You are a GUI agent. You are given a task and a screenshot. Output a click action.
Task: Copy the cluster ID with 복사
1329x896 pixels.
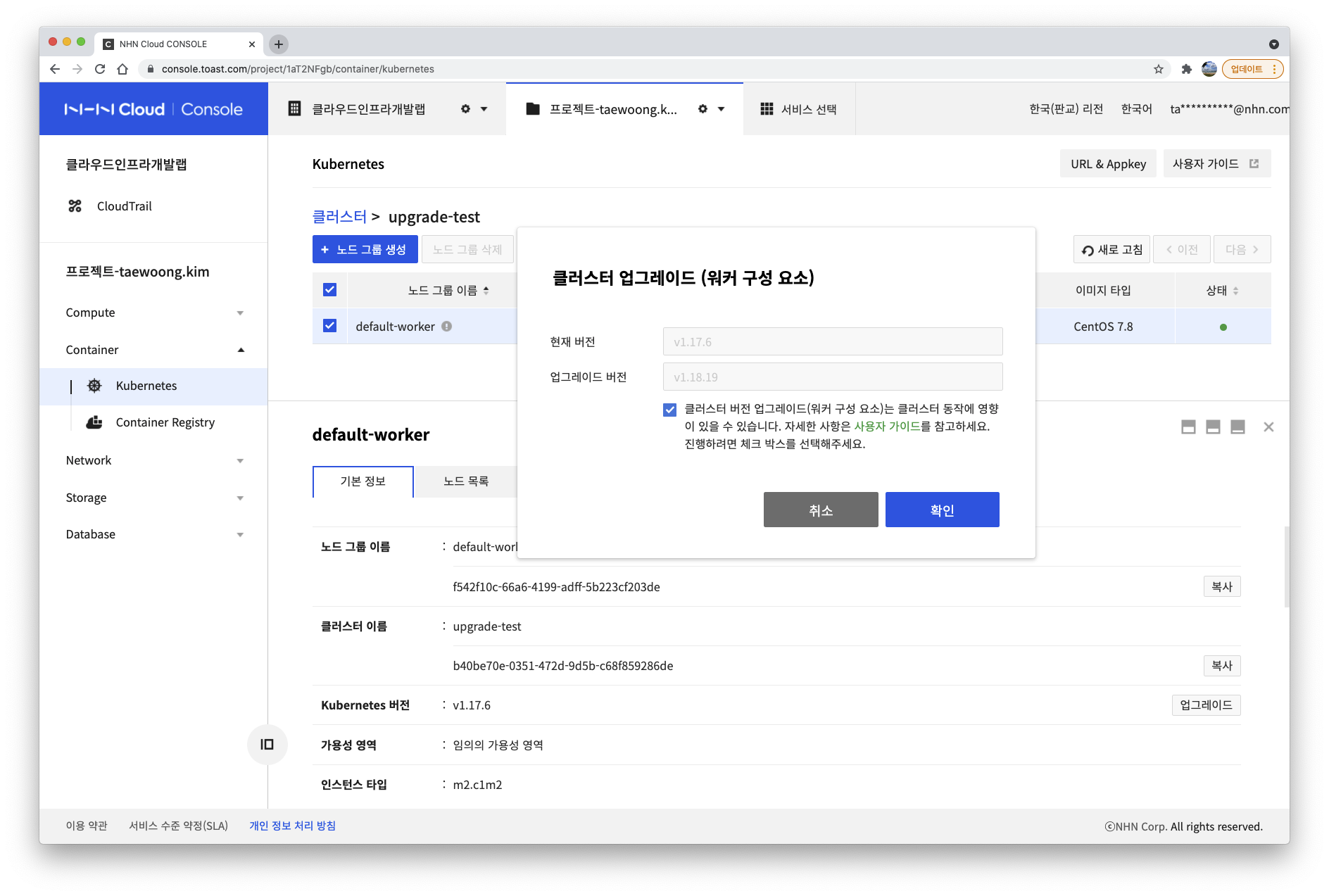(x=1221, y=666)
